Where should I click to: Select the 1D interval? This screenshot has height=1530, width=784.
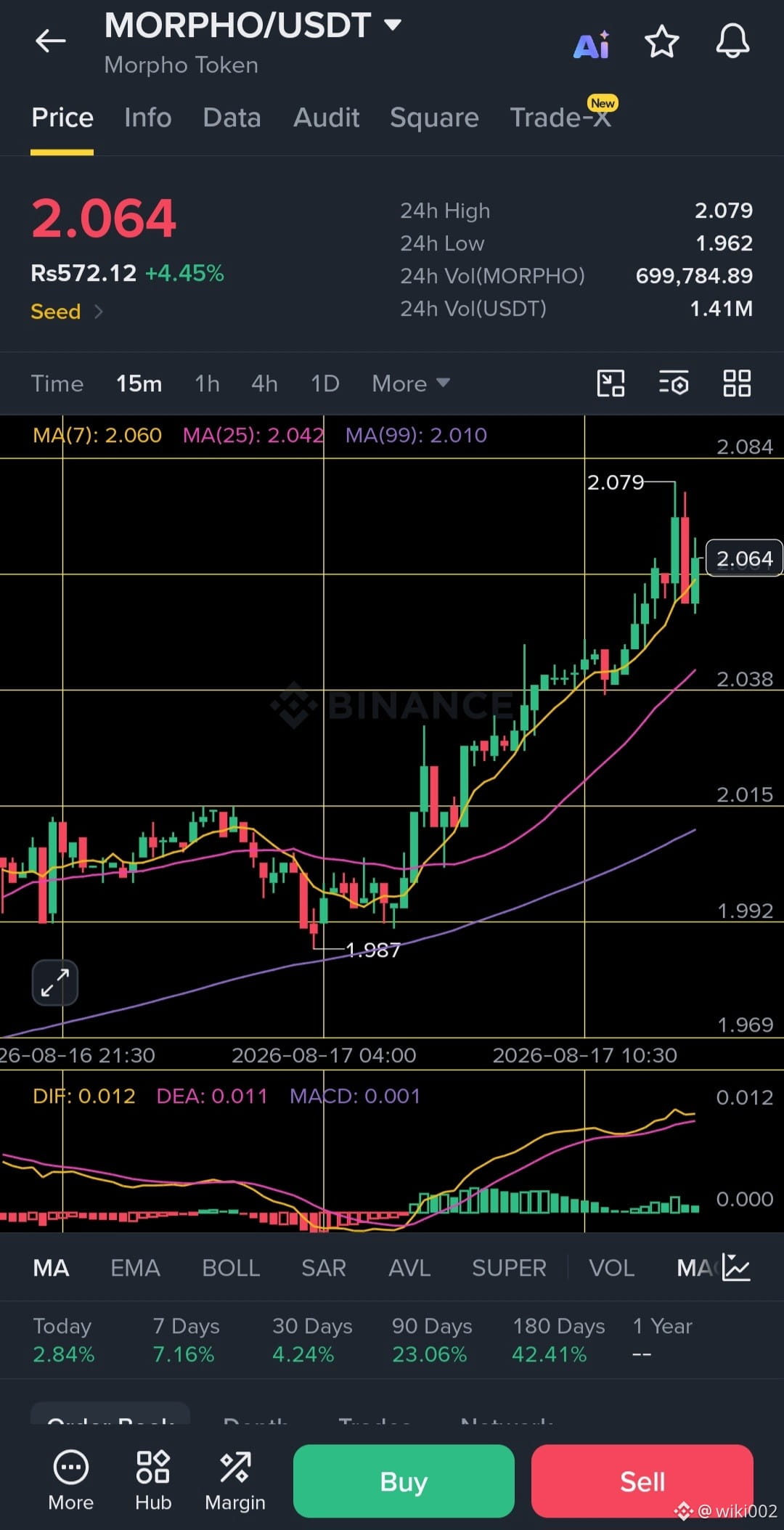pyautogui.click(x=324, y=383)
